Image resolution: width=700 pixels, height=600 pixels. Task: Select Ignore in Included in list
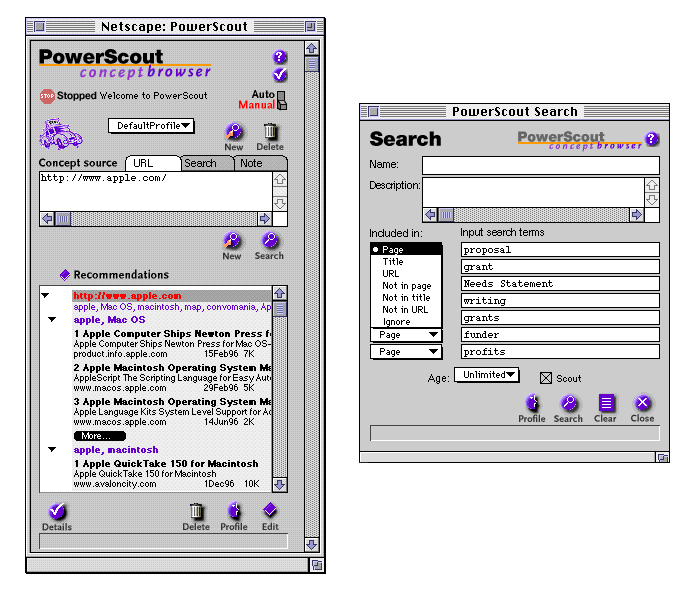406,322
